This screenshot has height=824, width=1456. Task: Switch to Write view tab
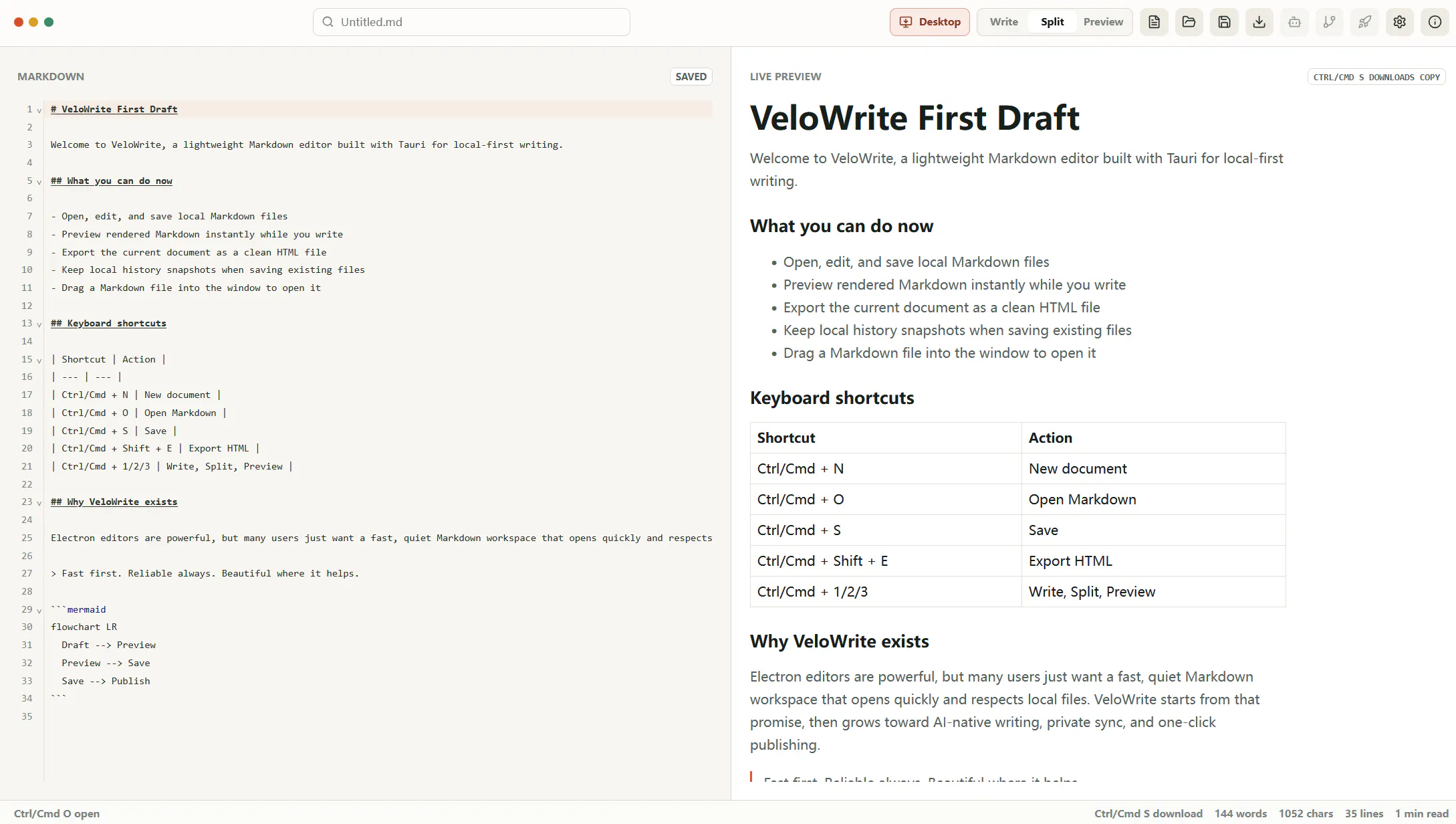point(1003,22)
